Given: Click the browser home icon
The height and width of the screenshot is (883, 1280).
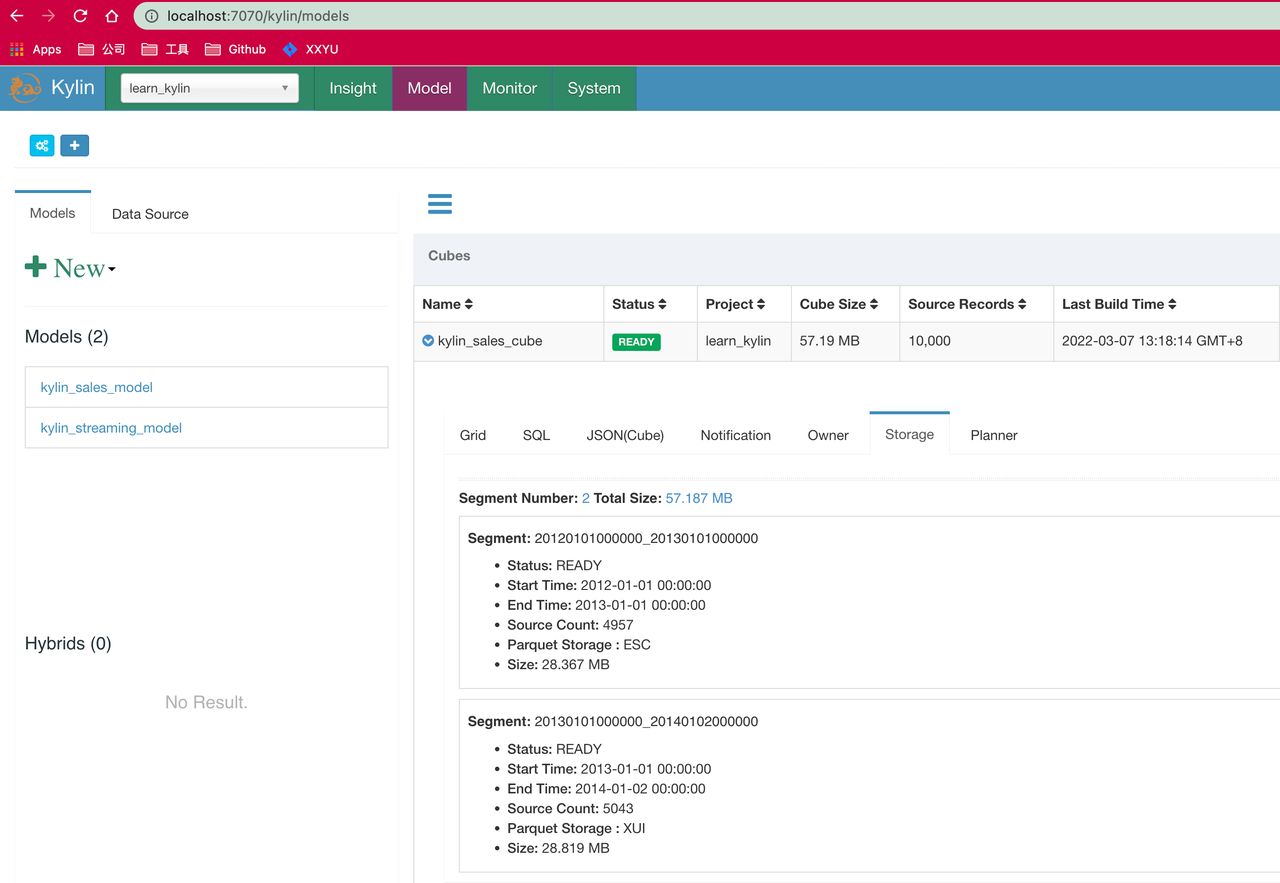Looking at the screenshot, I should coord(111,15).
